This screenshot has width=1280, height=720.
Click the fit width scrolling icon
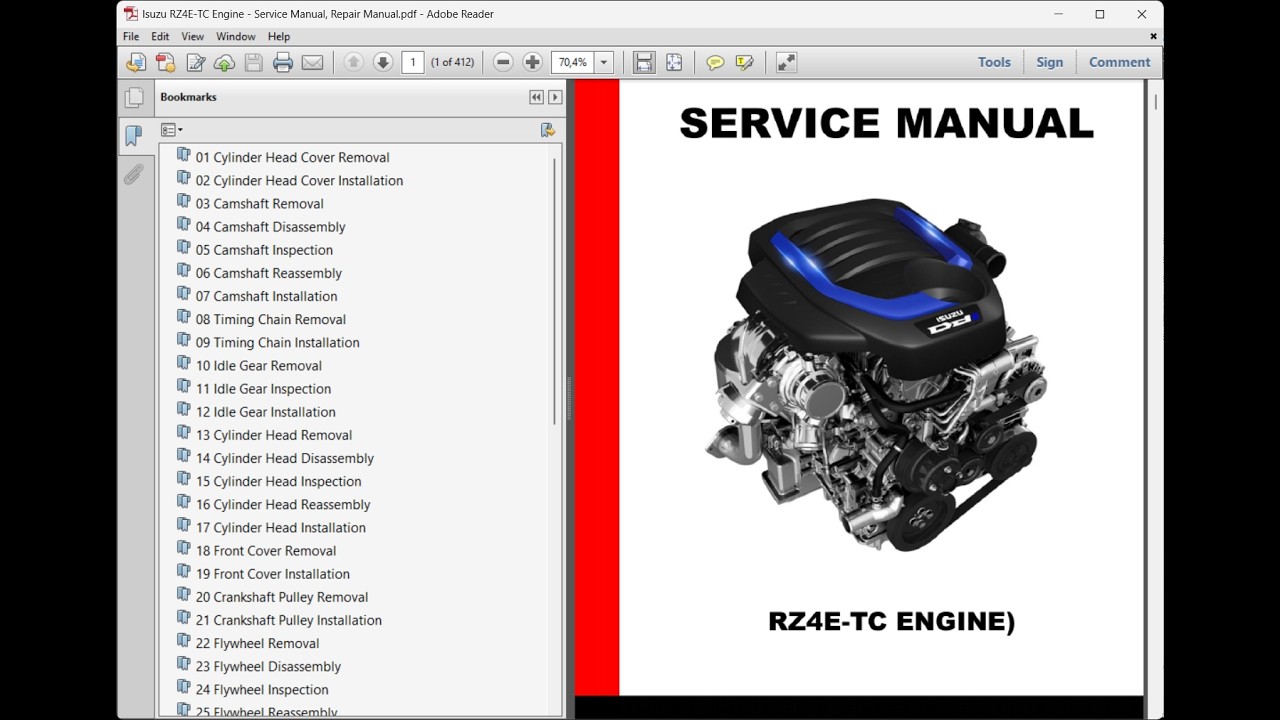coord(644,62)
